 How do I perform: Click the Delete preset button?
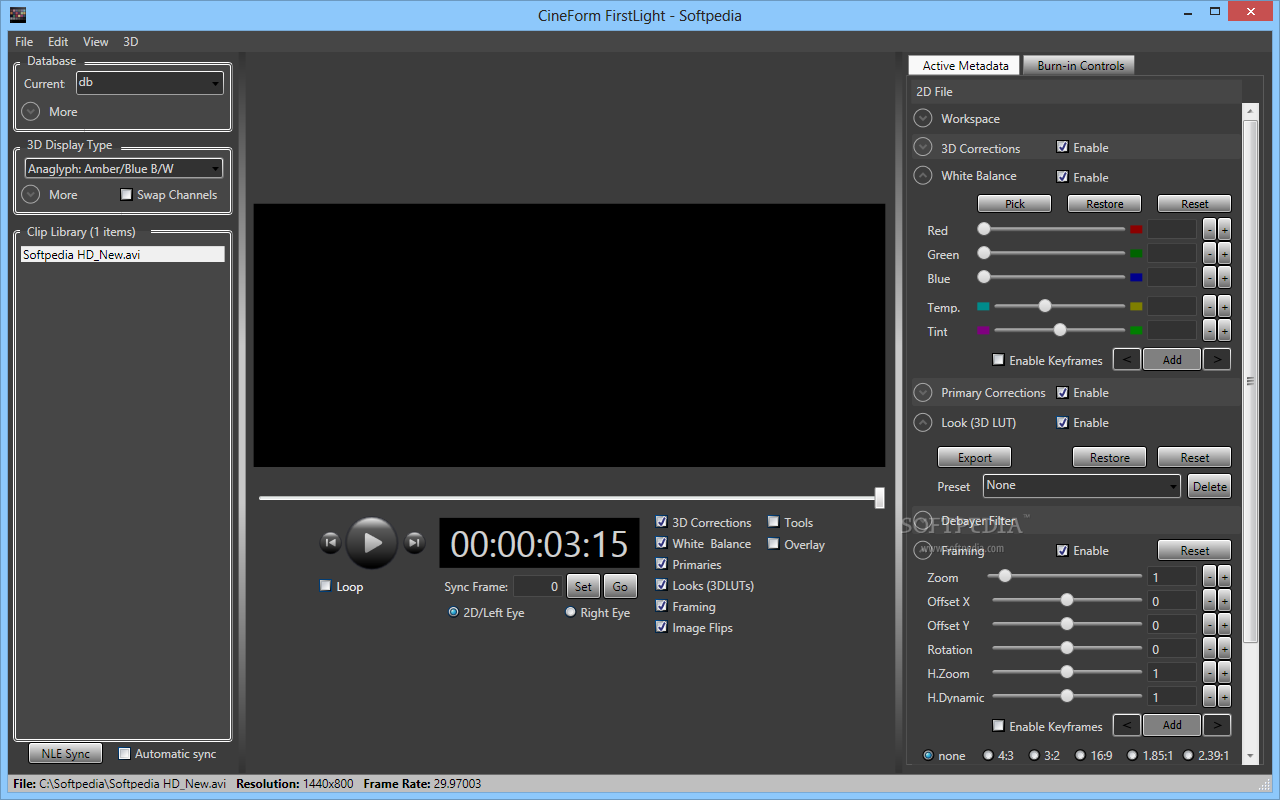[x=1210, y=486]
